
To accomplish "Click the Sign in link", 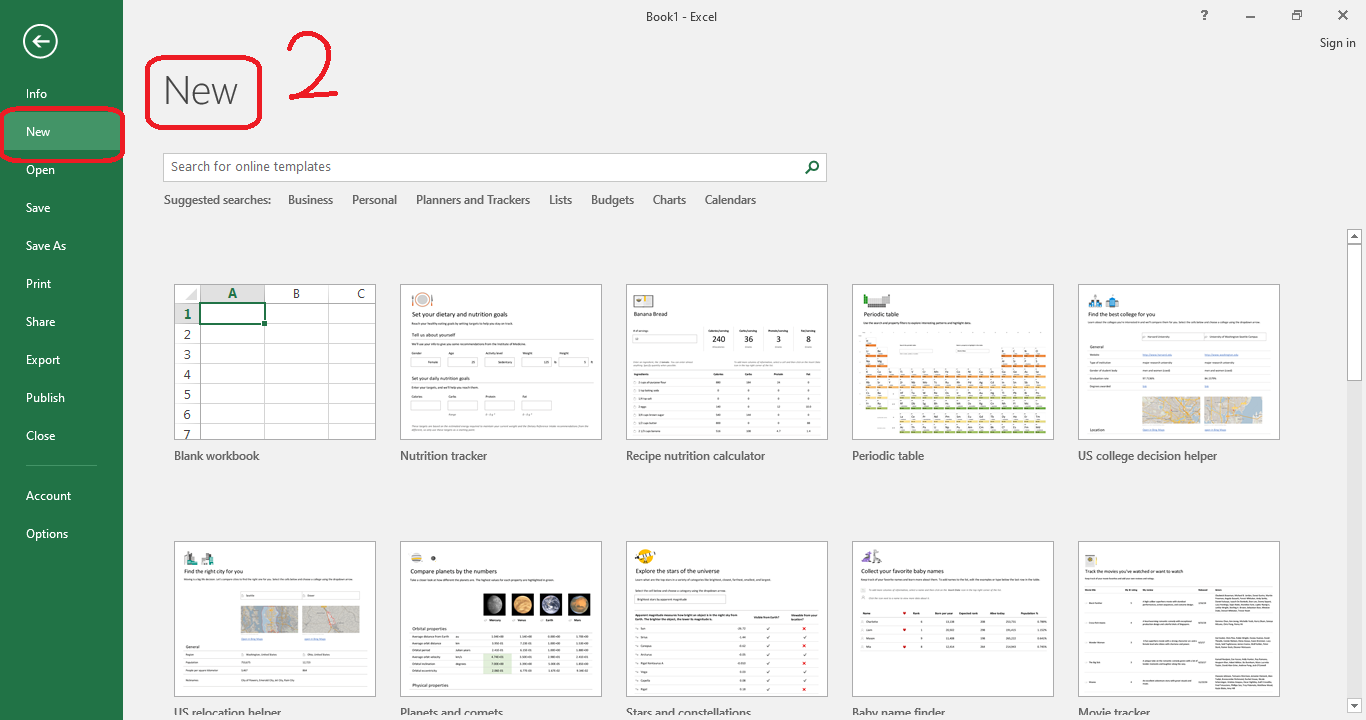I will 1337,43.
